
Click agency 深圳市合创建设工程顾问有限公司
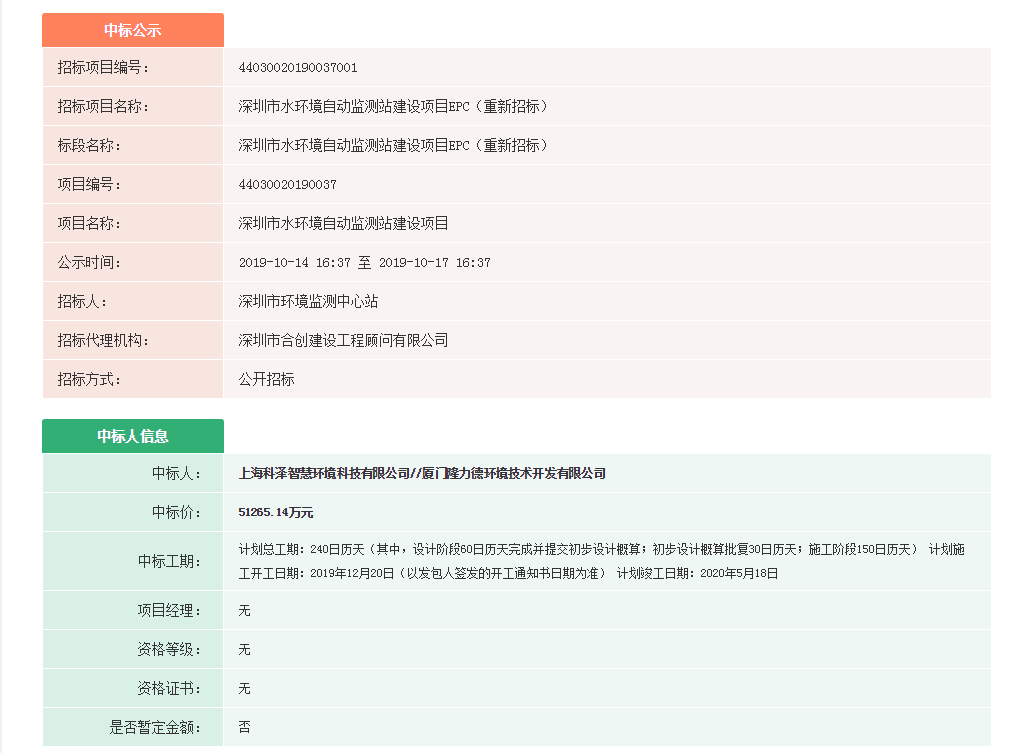[x=343, y=340]
